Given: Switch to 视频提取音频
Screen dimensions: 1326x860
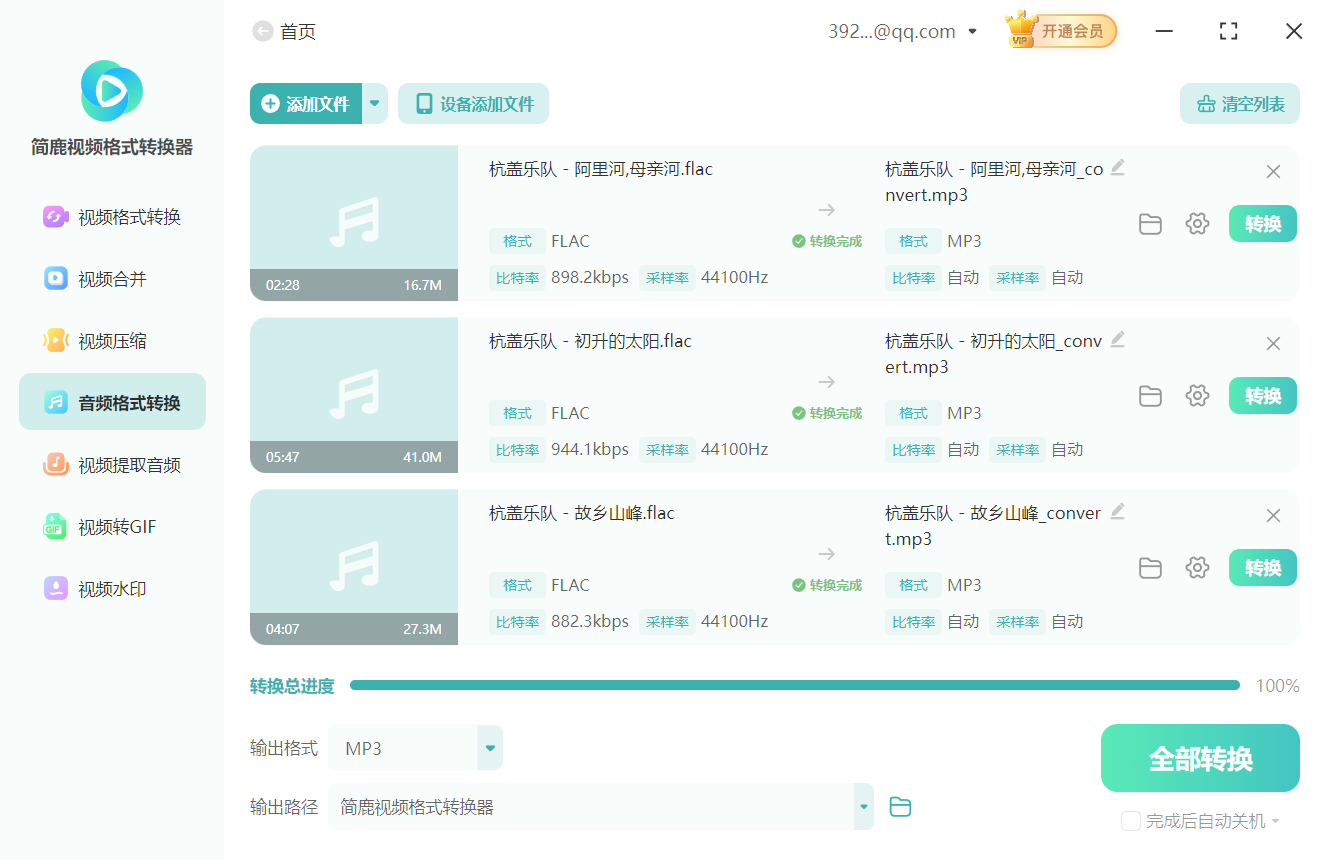Looking at the screenshot, I should tap(111, 463).
